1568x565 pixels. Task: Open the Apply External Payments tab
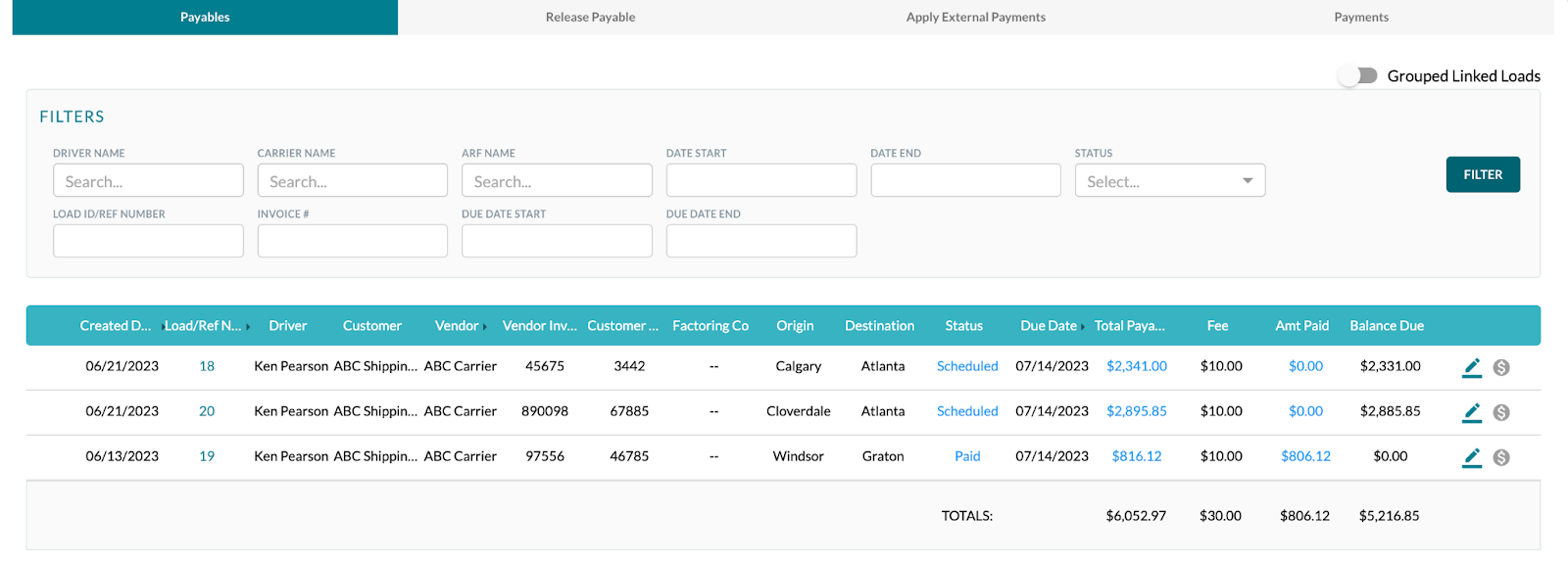(975, 17)
